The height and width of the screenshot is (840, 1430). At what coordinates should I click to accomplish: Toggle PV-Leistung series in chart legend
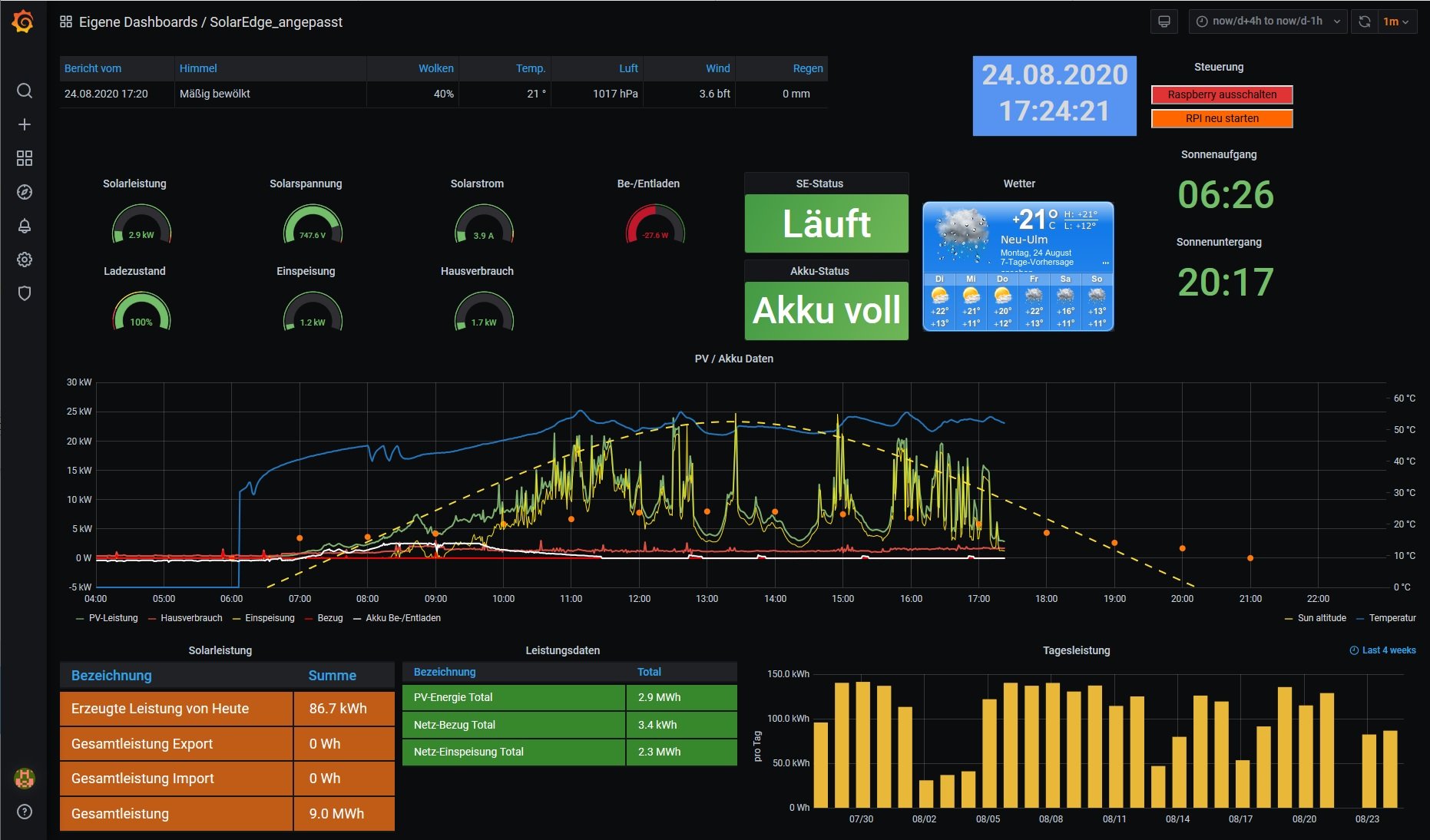click(113, 618)
